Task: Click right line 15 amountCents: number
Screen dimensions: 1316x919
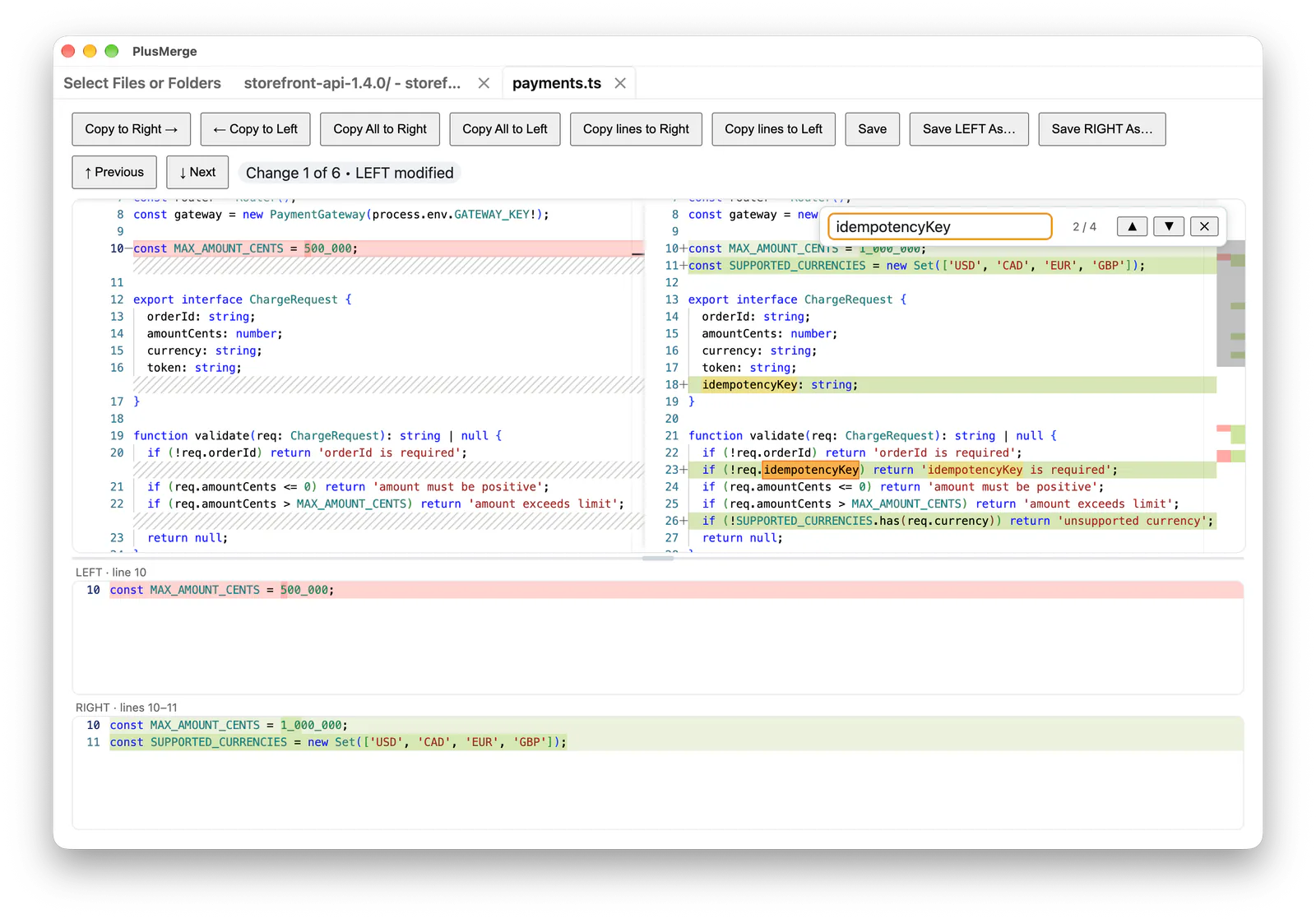Action: [770, 333]
